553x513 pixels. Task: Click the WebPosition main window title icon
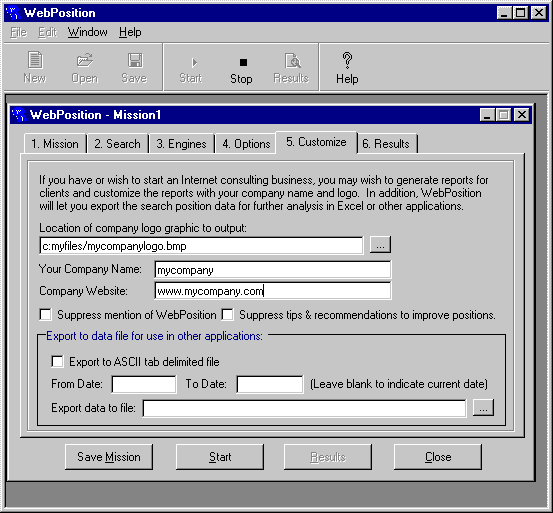tap(13, 13)
